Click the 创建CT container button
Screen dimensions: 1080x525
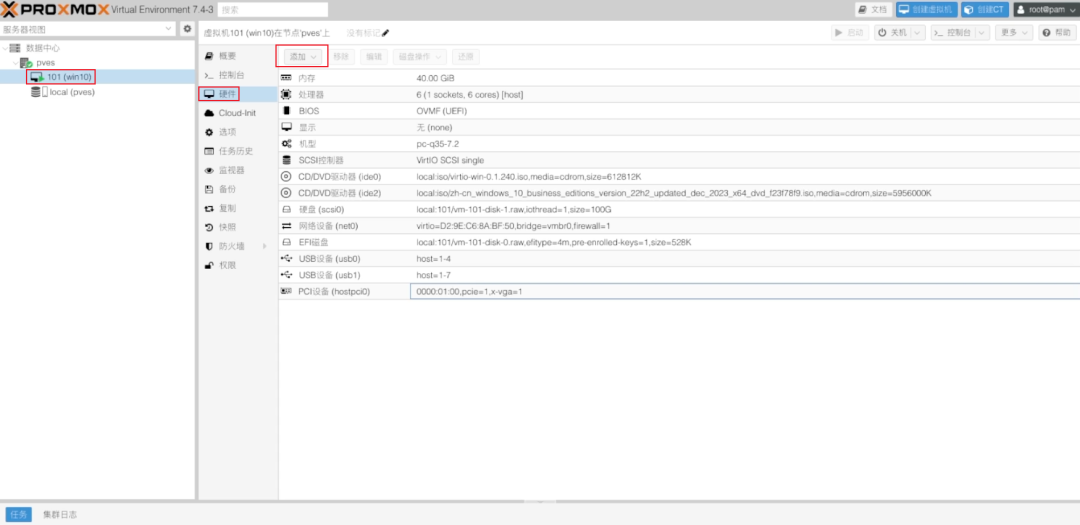(x=985, y=9)
